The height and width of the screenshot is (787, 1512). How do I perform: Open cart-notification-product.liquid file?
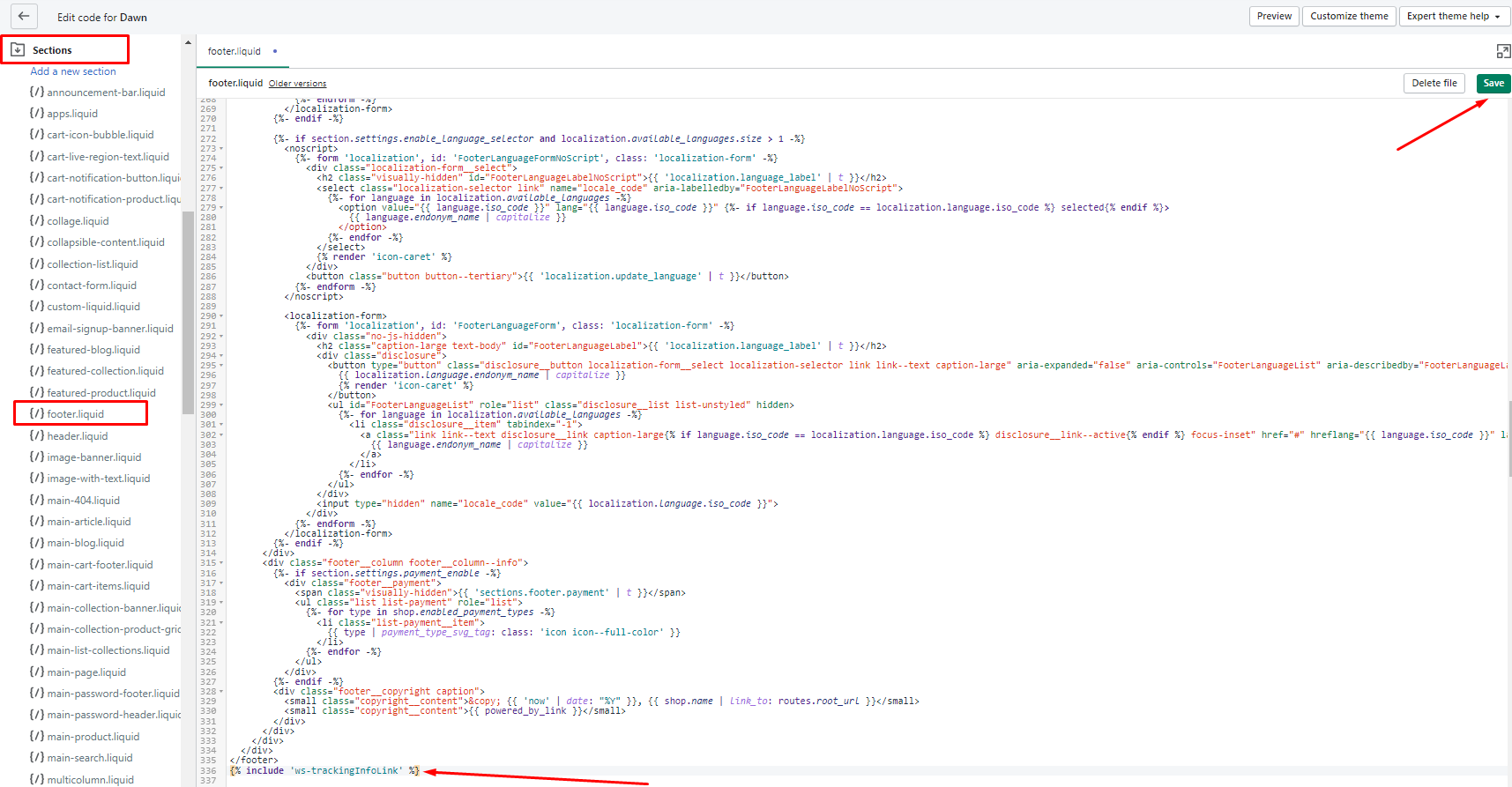coord(114,199)
